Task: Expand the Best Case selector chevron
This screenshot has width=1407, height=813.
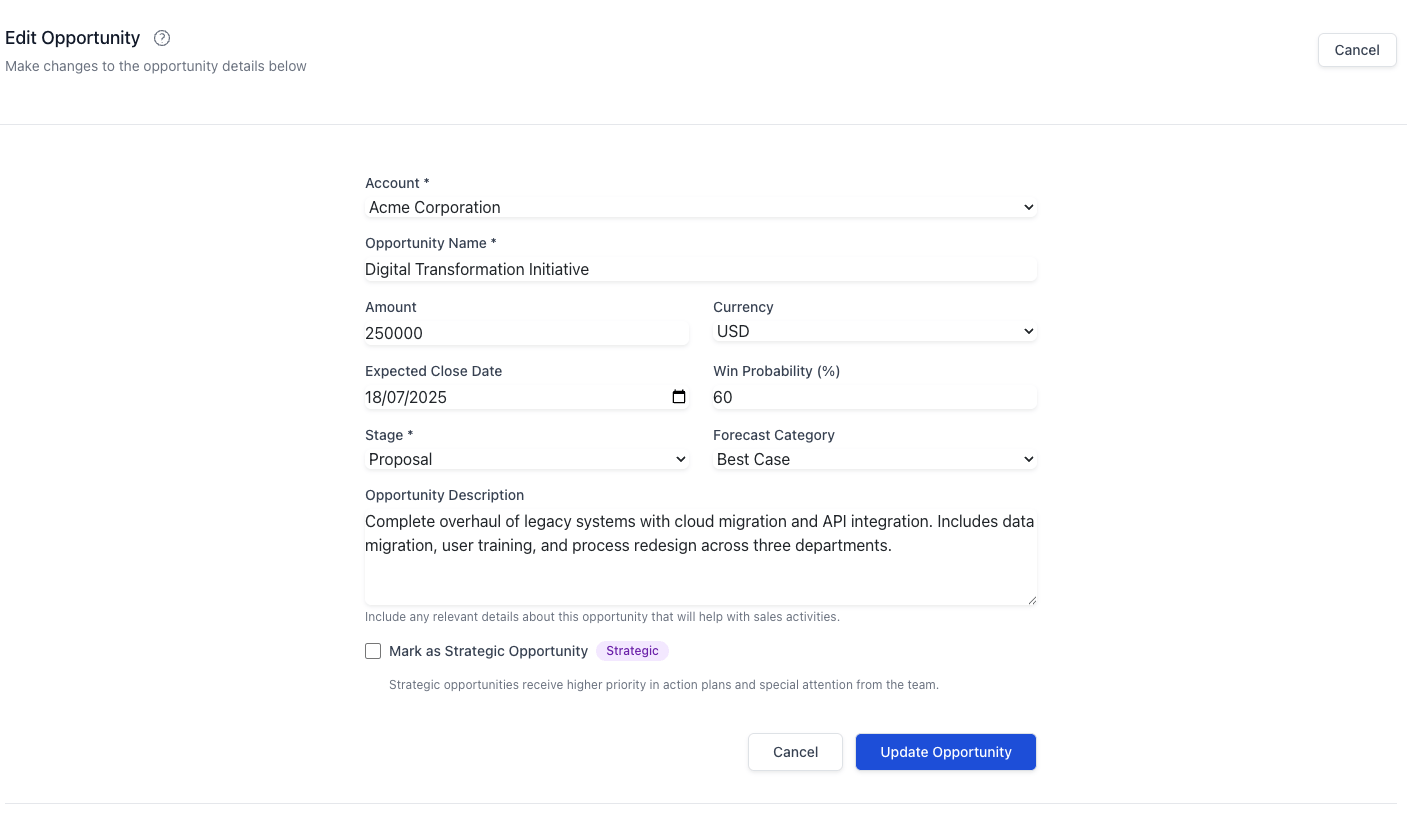Action: click(1028, 459)
